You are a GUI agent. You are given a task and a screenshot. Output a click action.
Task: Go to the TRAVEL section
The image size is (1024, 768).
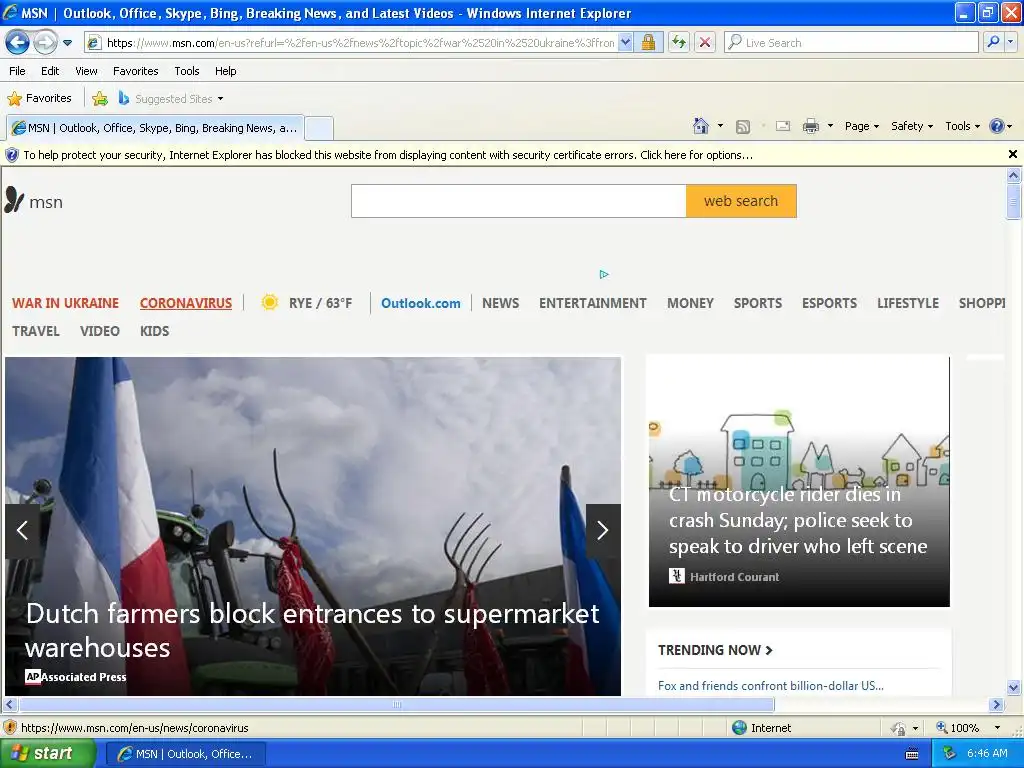[x=36, y=331]
